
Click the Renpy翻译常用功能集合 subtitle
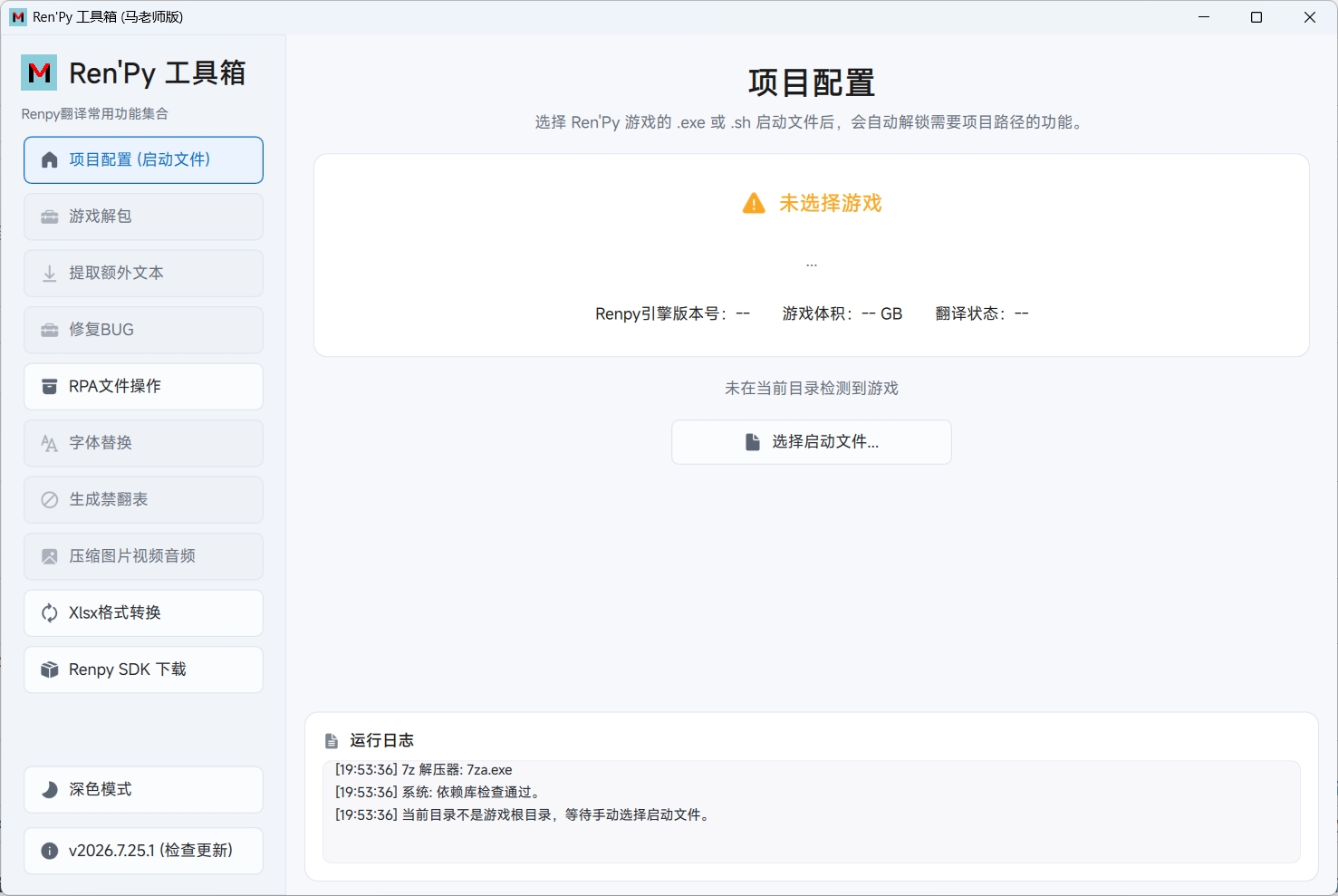(x=95, y=114)
